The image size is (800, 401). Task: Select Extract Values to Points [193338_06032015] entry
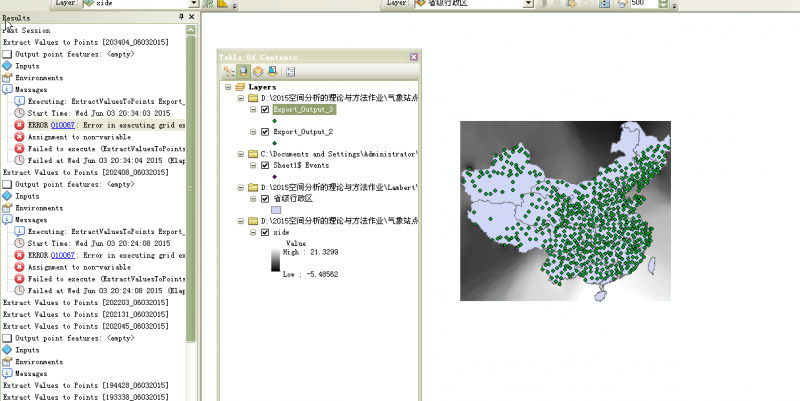pyautogui.click(x=86, y=397)
